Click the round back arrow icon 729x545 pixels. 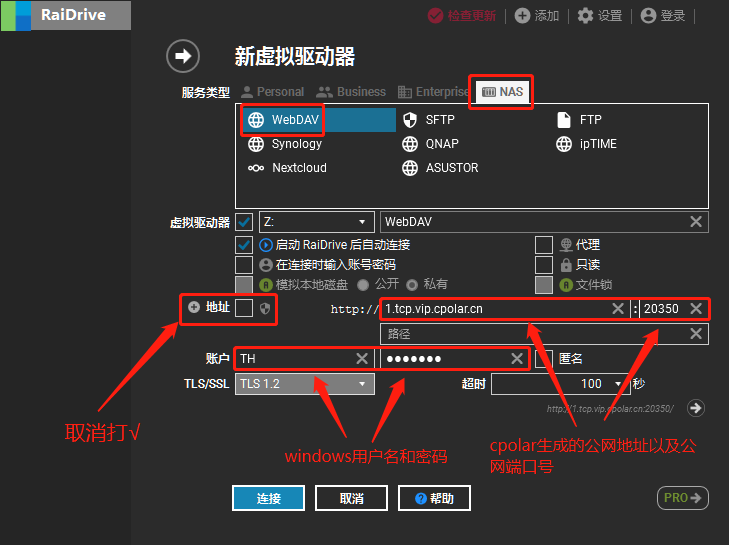click(183, 56)
